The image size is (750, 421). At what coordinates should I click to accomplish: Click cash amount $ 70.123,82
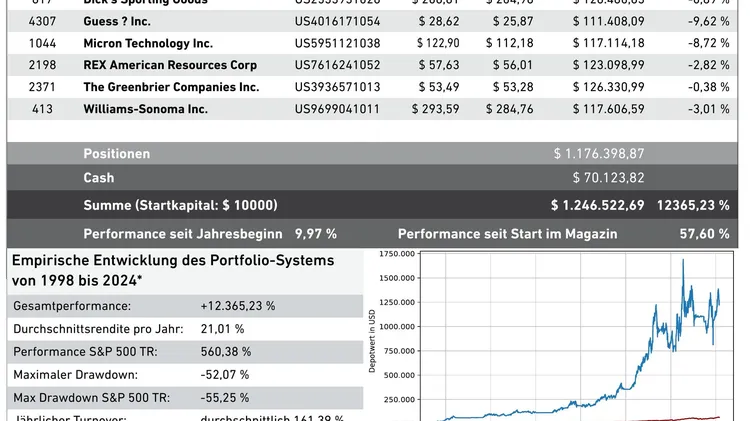[x=608, y=178]
